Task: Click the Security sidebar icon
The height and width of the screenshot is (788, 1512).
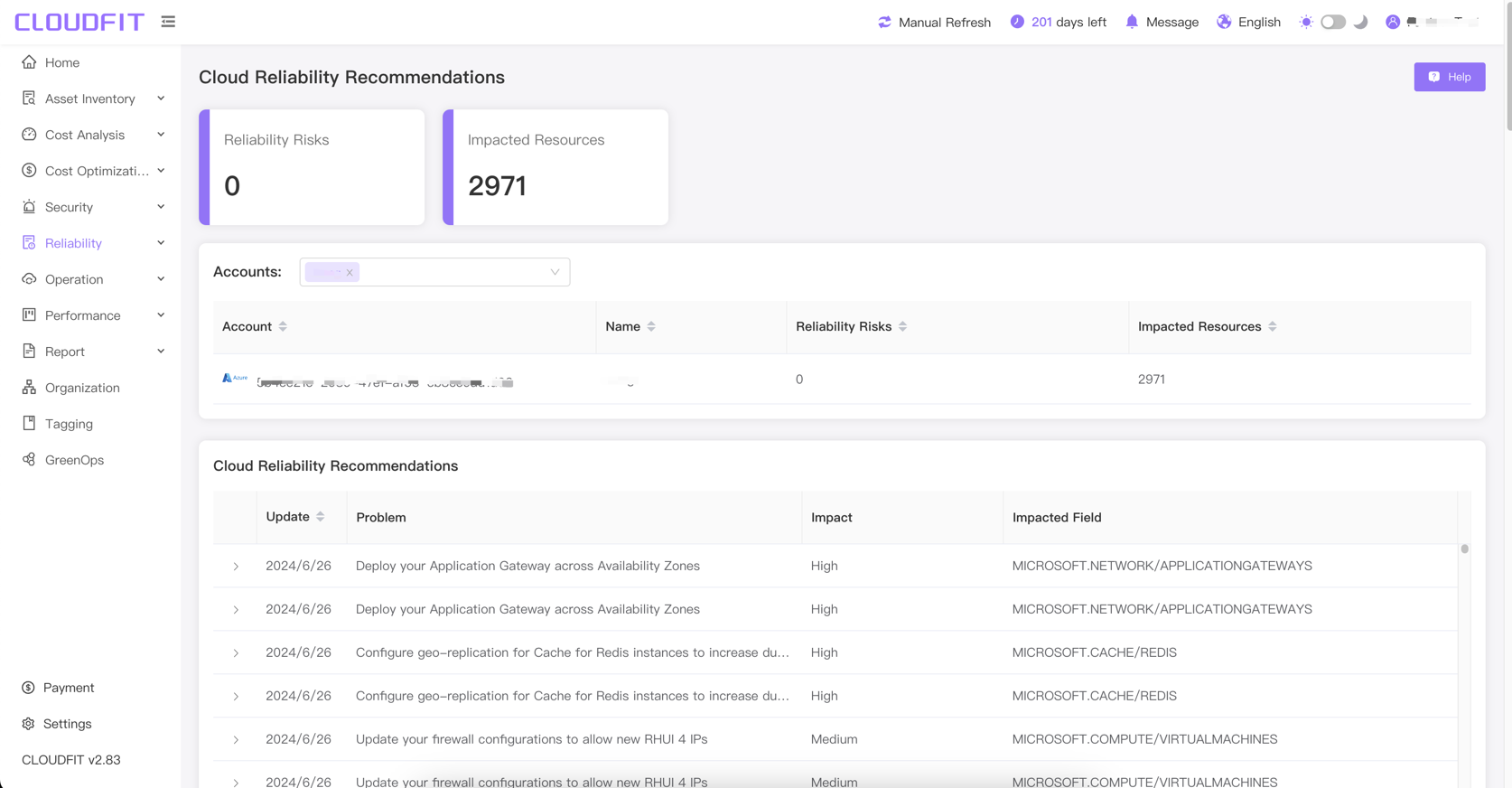Action: pyautogui.click(x=29, y=207)
